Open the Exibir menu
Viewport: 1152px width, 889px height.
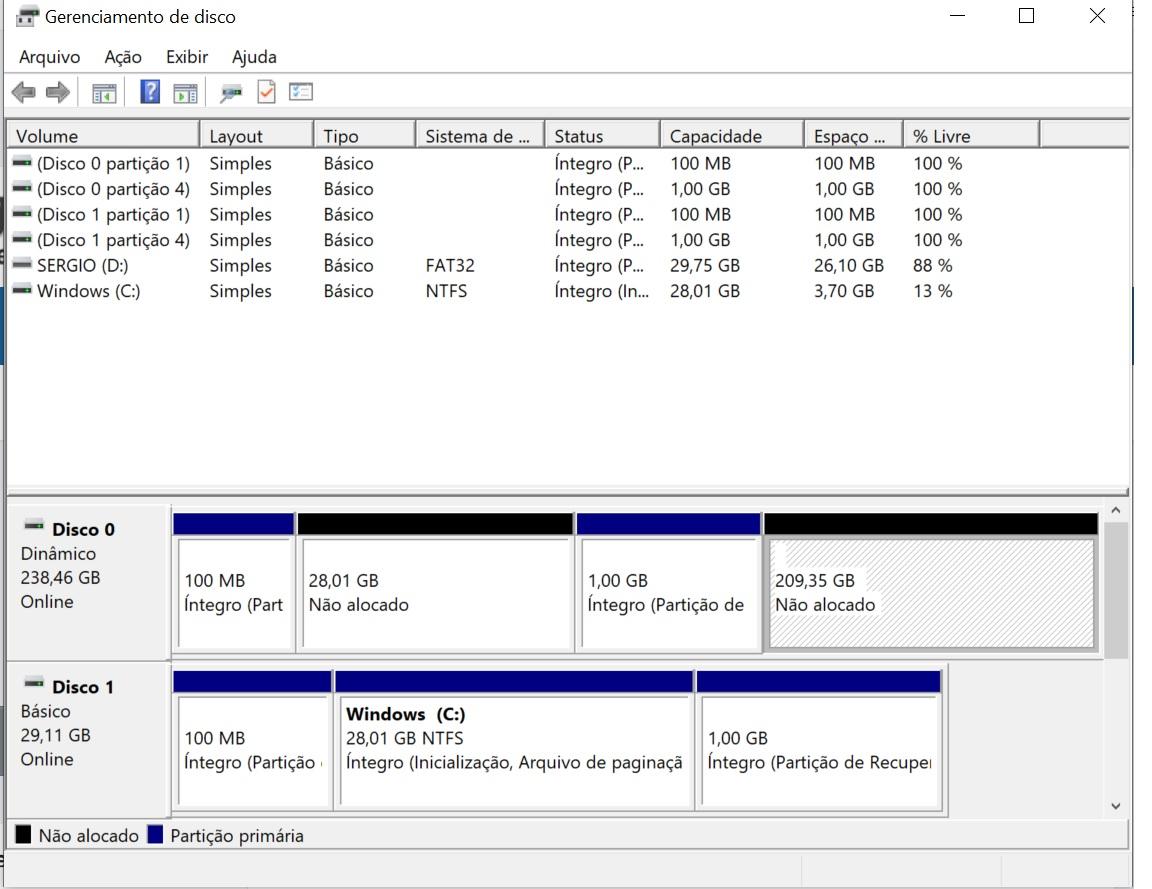coord(187,57)
